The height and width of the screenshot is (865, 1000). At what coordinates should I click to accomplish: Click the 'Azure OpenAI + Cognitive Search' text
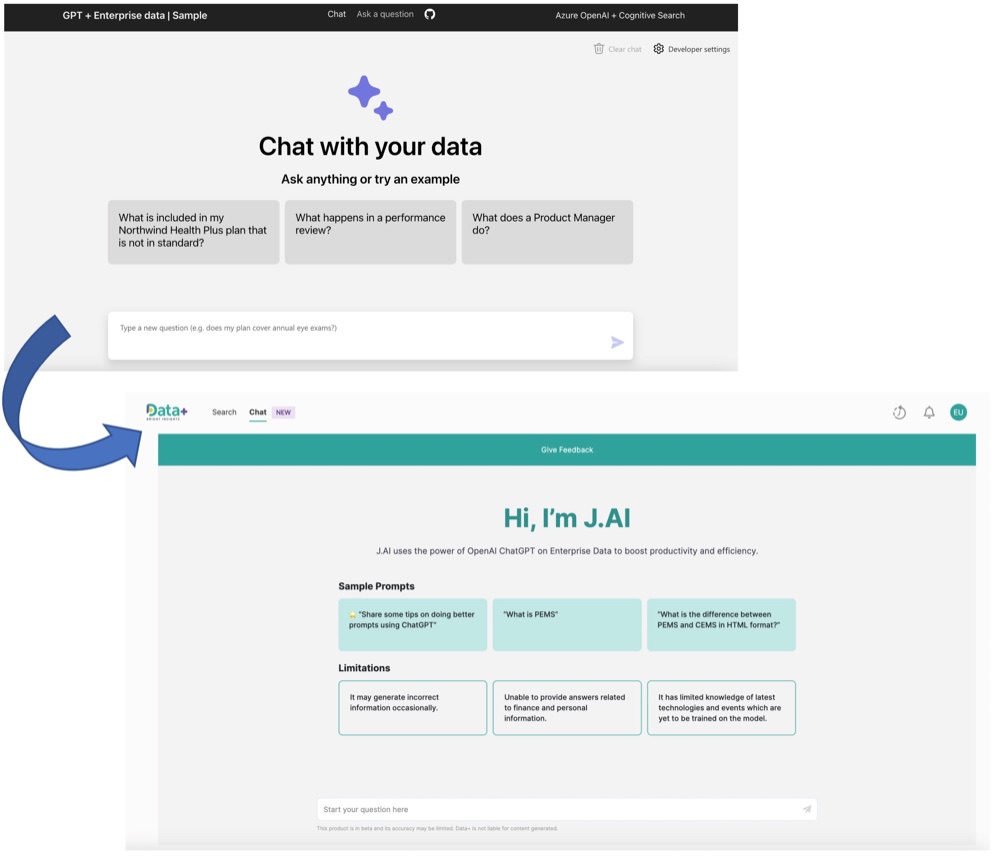pyautogui.click(x=620, y=15)
